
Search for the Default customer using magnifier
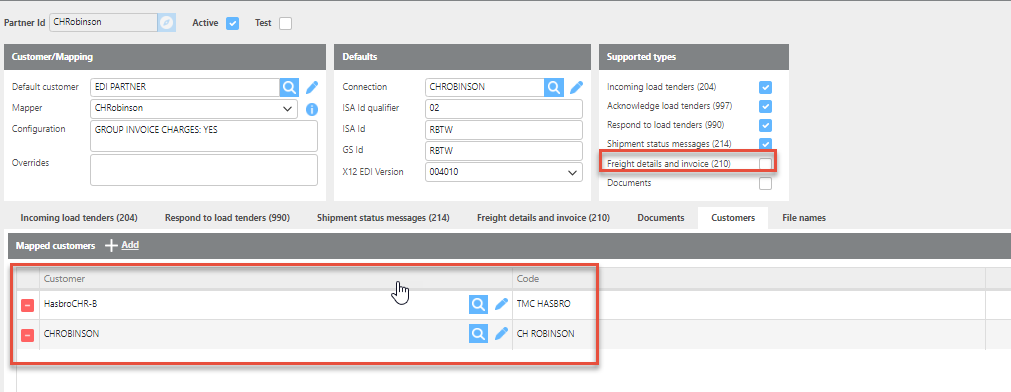(x=289, y=87)
